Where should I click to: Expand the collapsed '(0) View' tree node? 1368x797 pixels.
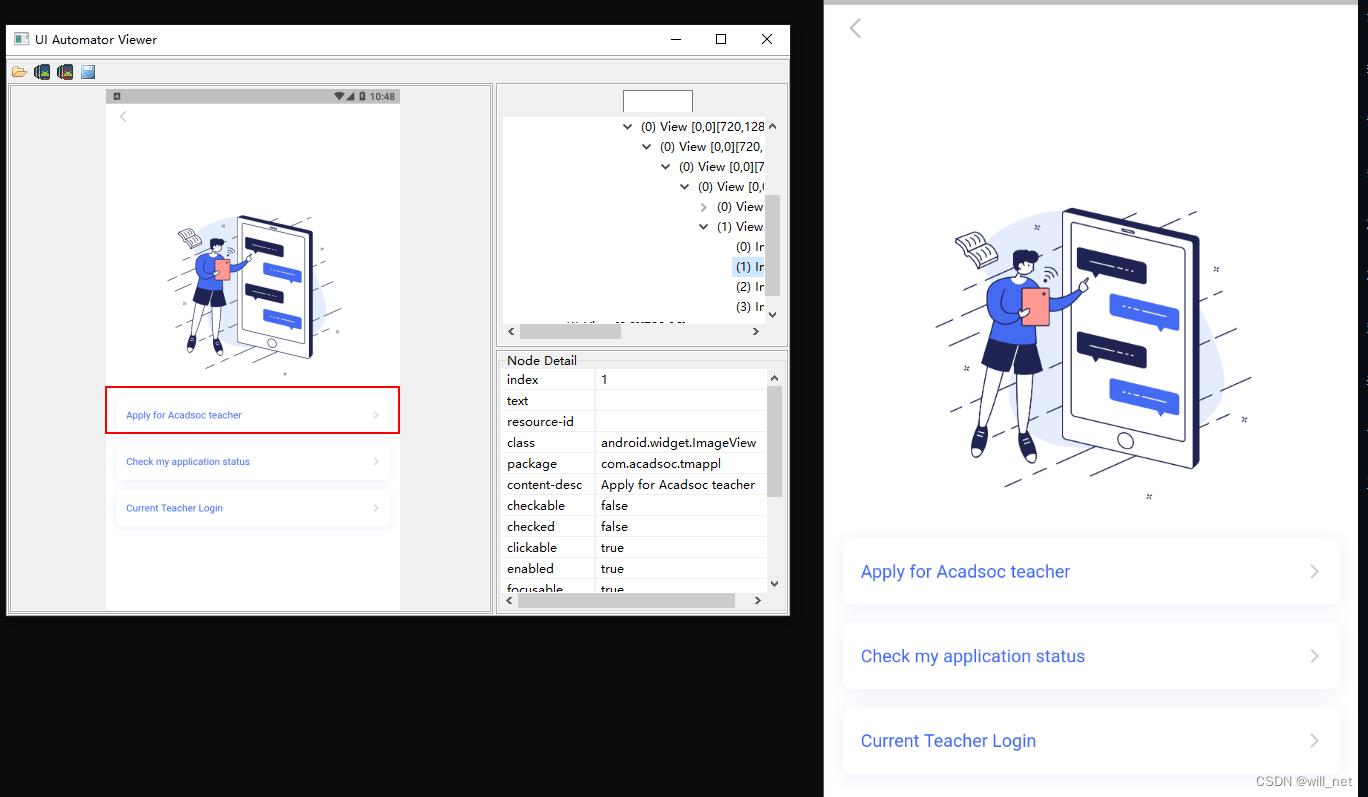pyautogui.click(x=704, y=207)
